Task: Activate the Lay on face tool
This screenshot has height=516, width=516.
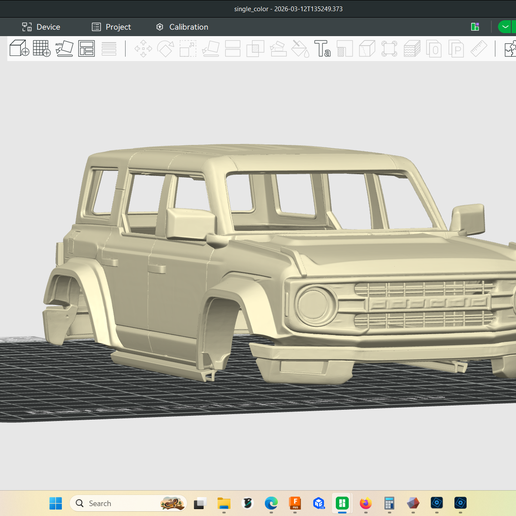Action: tap(210, 49)
